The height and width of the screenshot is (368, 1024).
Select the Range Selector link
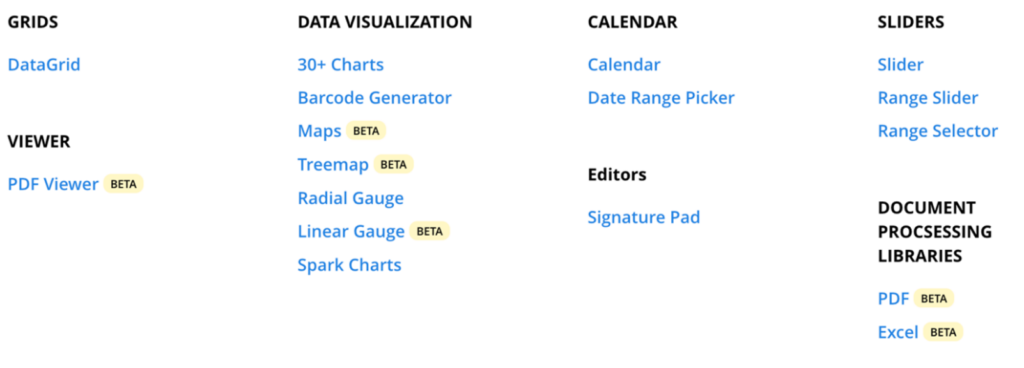coord(938,131)
